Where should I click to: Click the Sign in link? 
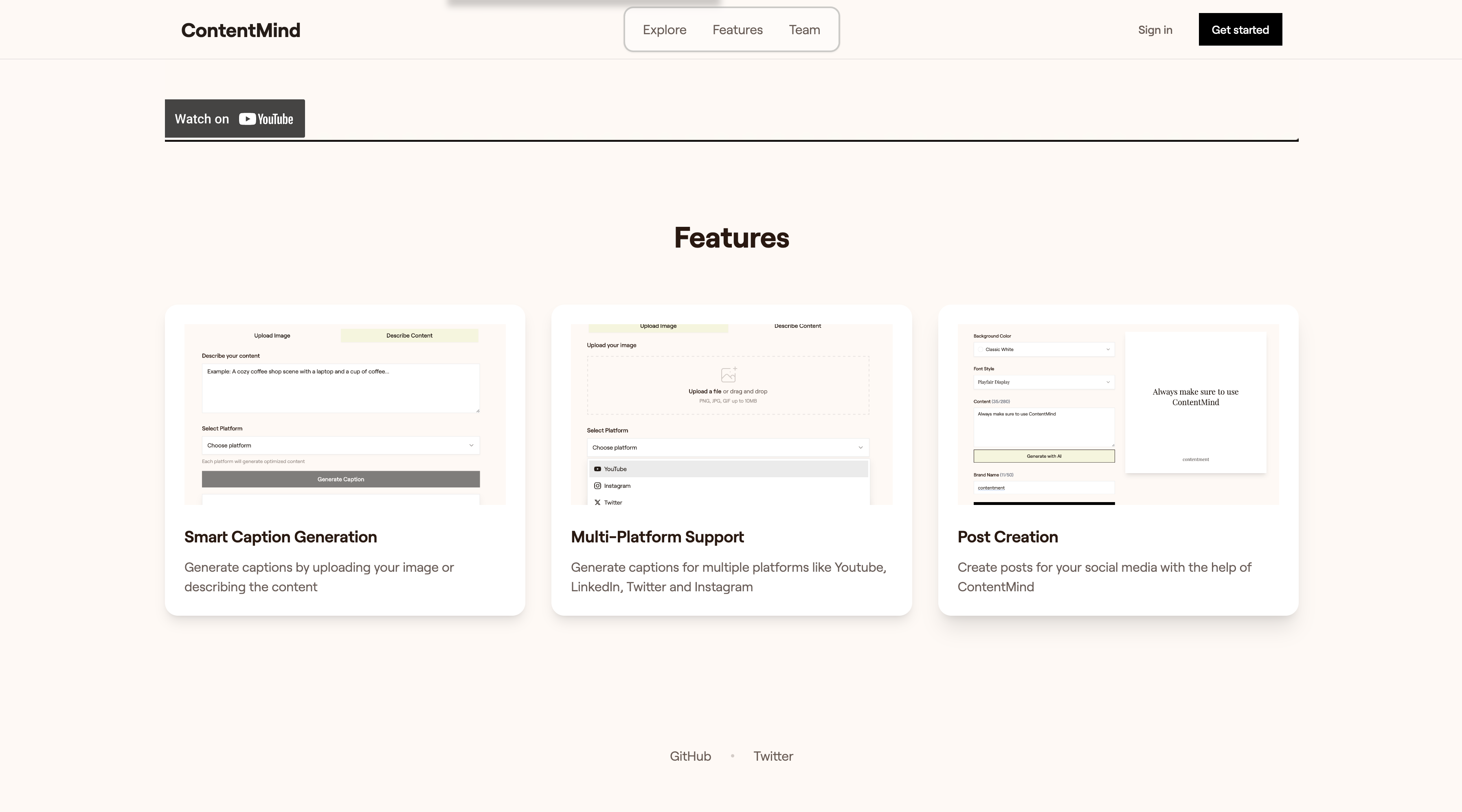click(x=1155, y=30)
